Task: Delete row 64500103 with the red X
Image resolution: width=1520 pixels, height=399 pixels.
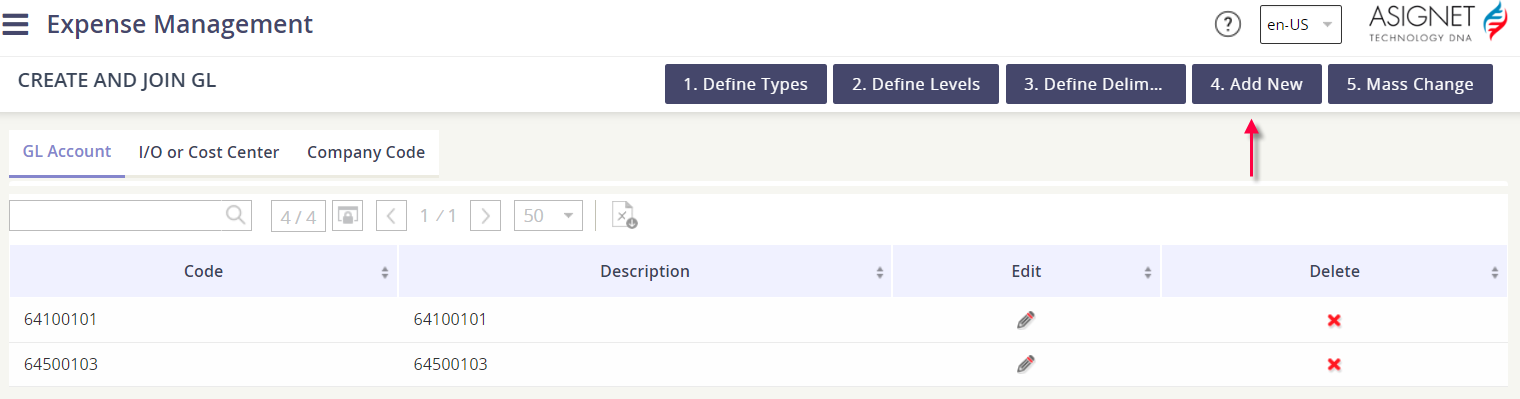Action: [1334, 365]
